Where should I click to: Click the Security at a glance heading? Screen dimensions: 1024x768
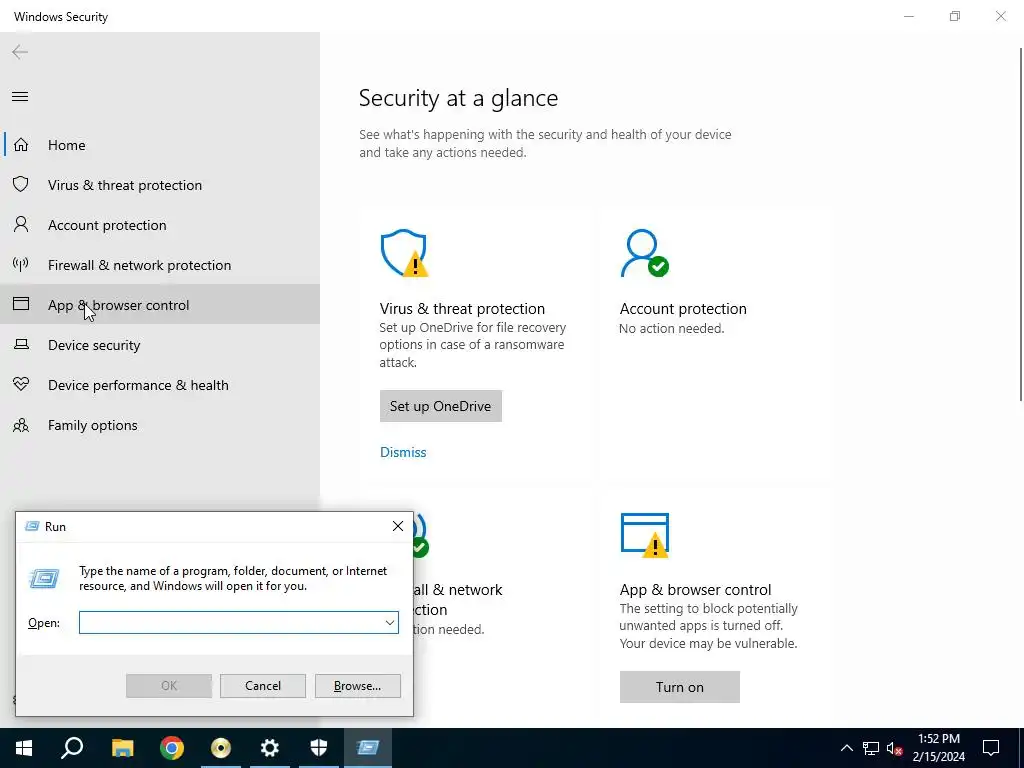point(458,98)
